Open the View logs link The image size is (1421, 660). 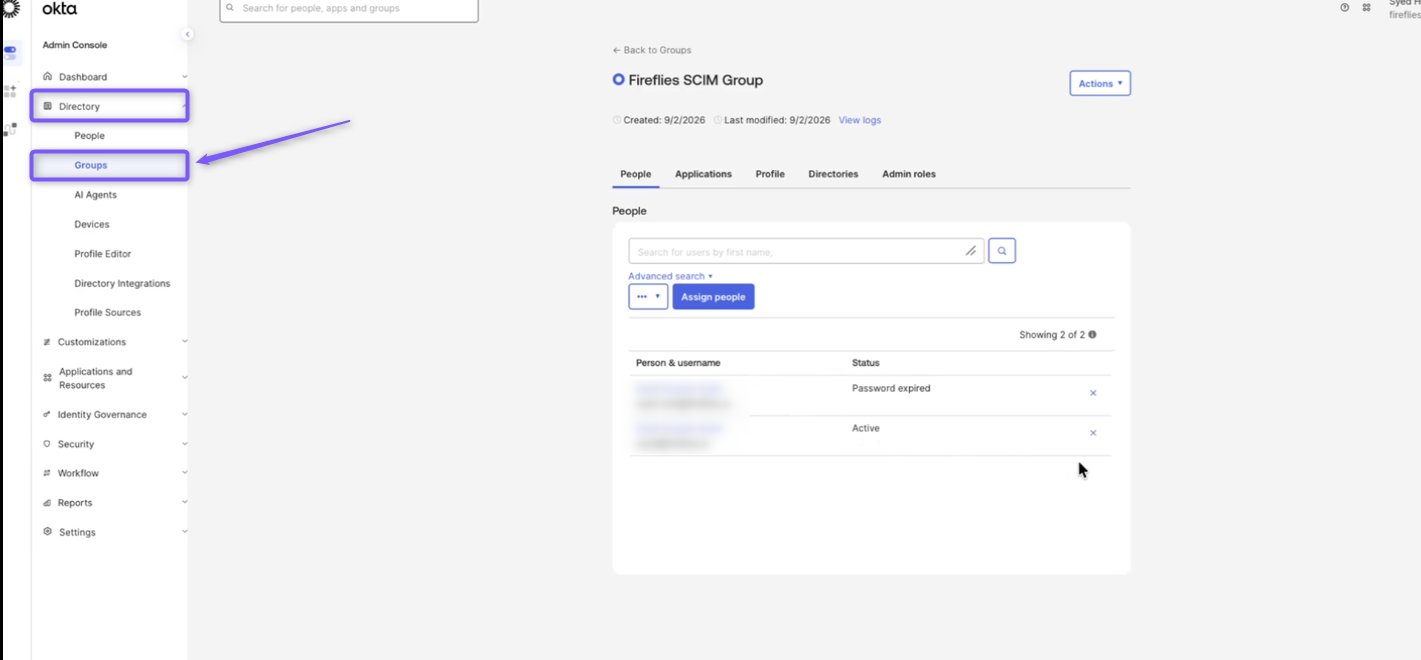click(860, 120)
